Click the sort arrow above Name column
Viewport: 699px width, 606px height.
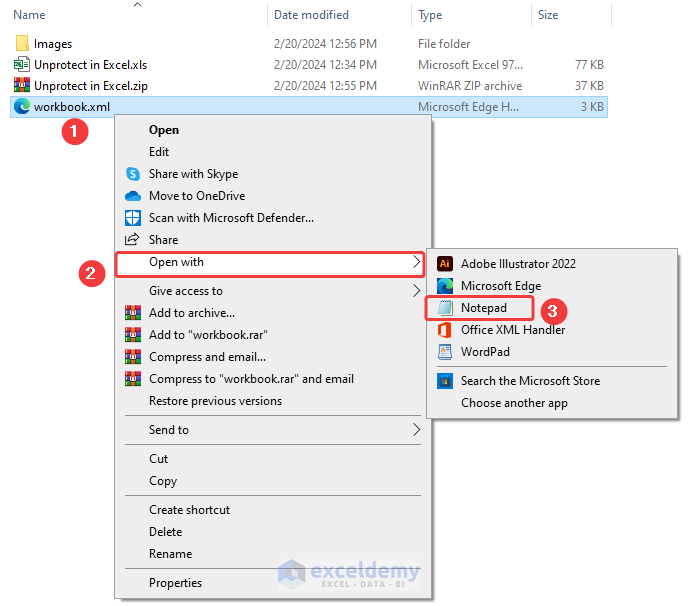click(138, 4)
